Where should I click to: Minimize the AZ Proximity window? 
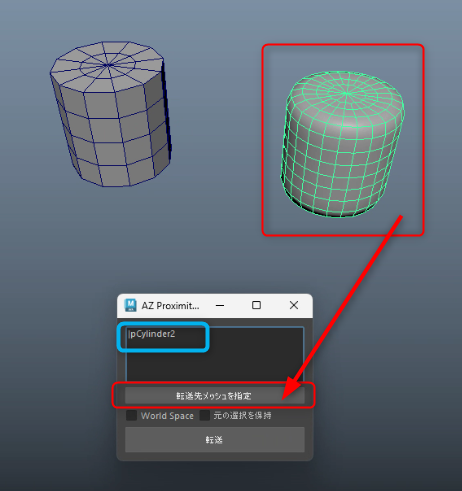[220, 305]
